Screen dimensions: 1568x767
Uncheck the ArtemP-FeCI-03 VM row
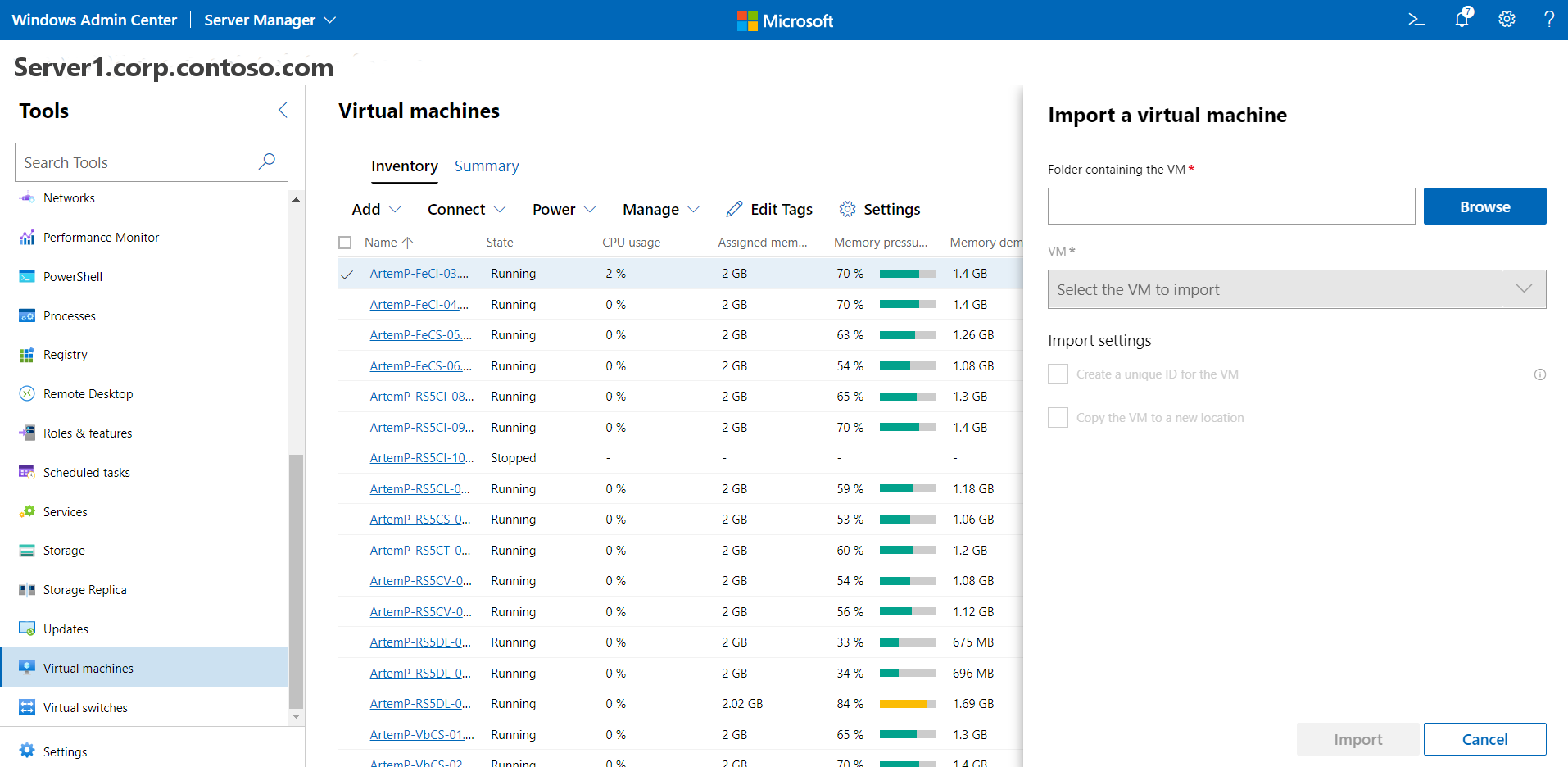pos(346,274)
